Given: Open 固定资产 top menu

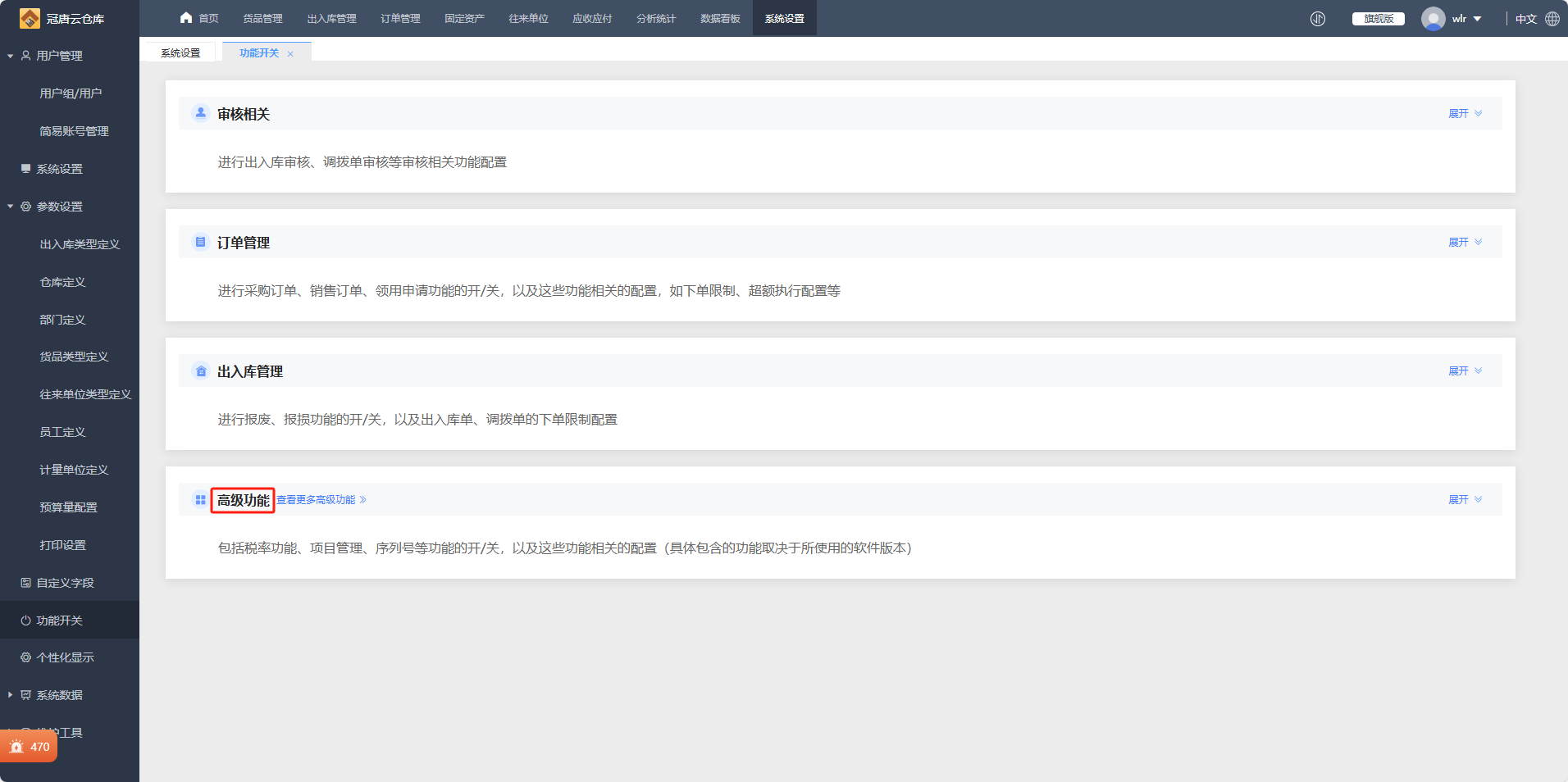Looking at the screenshot, I should pos(464,19).
